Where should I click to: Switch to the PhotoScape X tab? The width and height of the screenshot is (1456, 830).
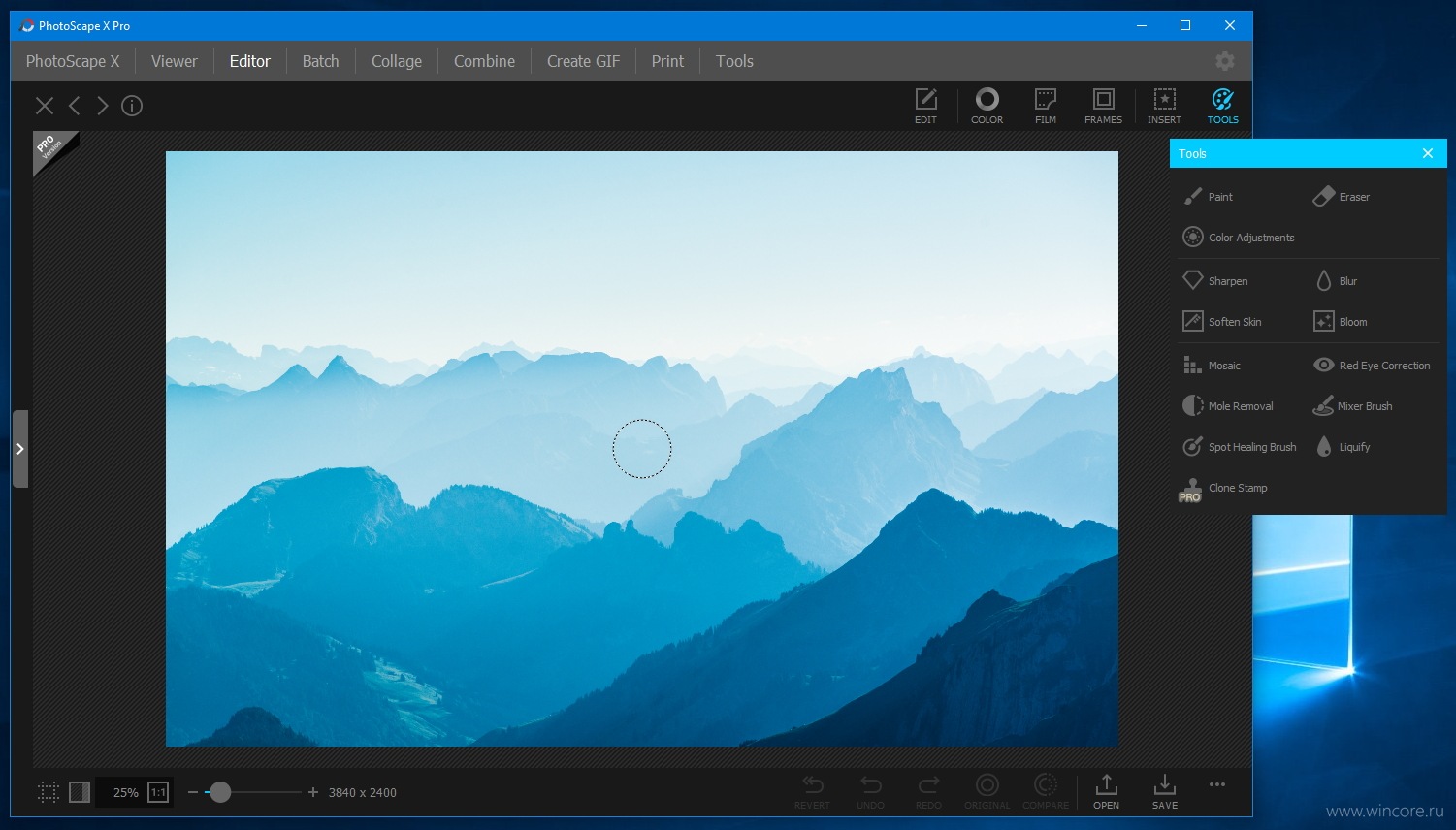click(x=73, y=61)
